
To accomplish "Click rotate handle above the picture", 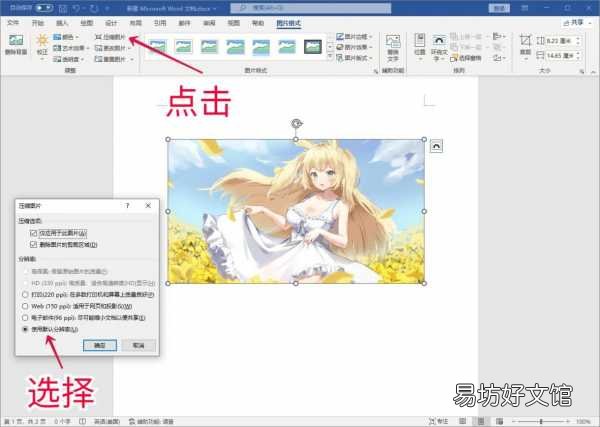I will 297,124.
